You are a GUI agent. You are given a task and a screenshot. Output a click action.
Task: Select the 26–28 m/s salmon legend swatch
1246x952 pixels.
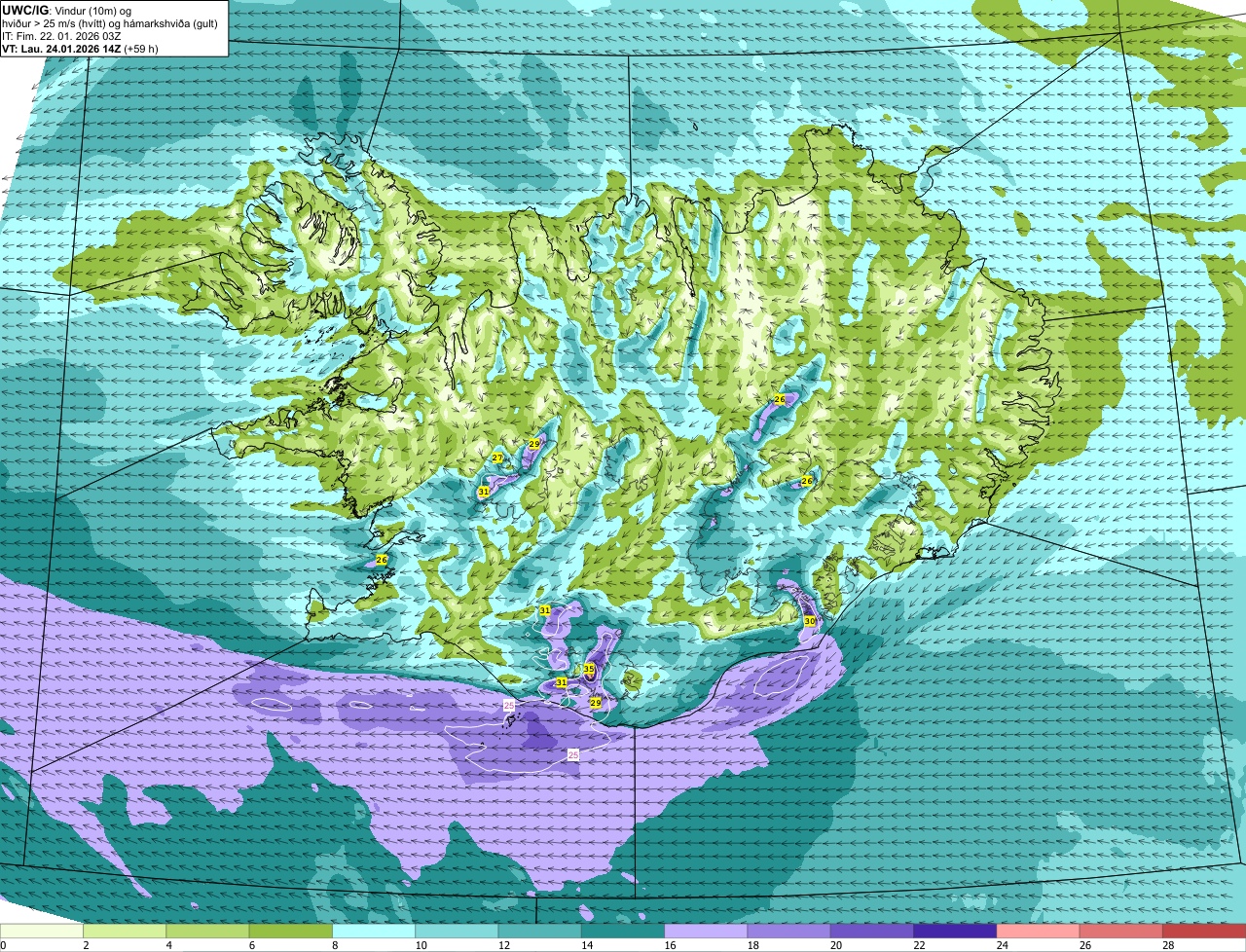pos(1121,931)
